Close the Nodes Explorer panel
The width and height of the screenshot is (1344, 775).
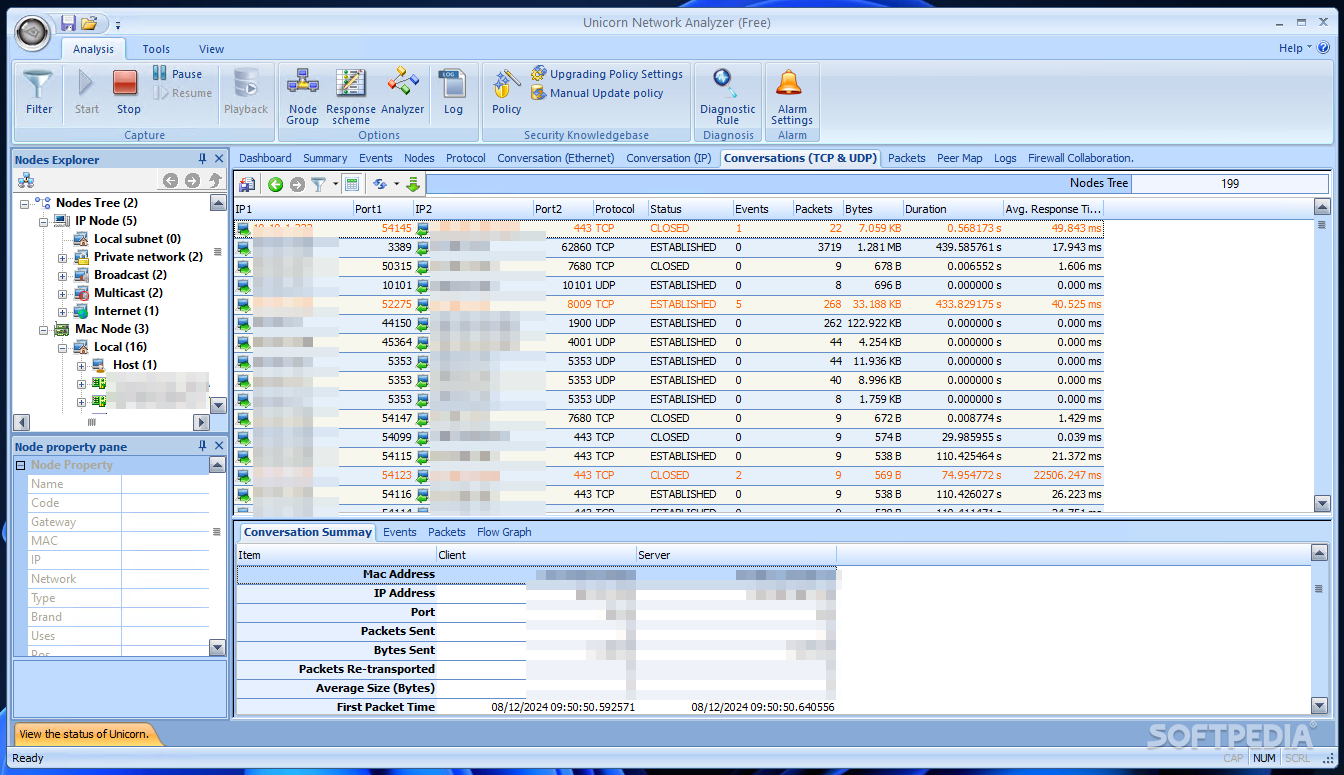(x=219, y=159)
